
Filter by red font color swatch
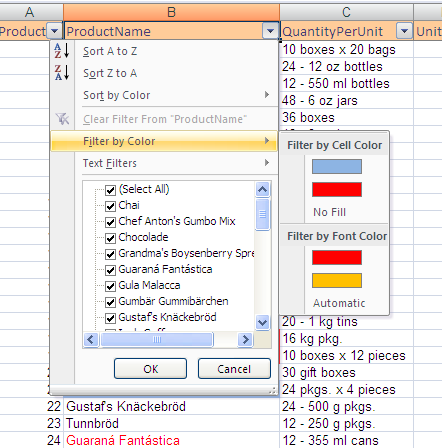coord(337,257)
